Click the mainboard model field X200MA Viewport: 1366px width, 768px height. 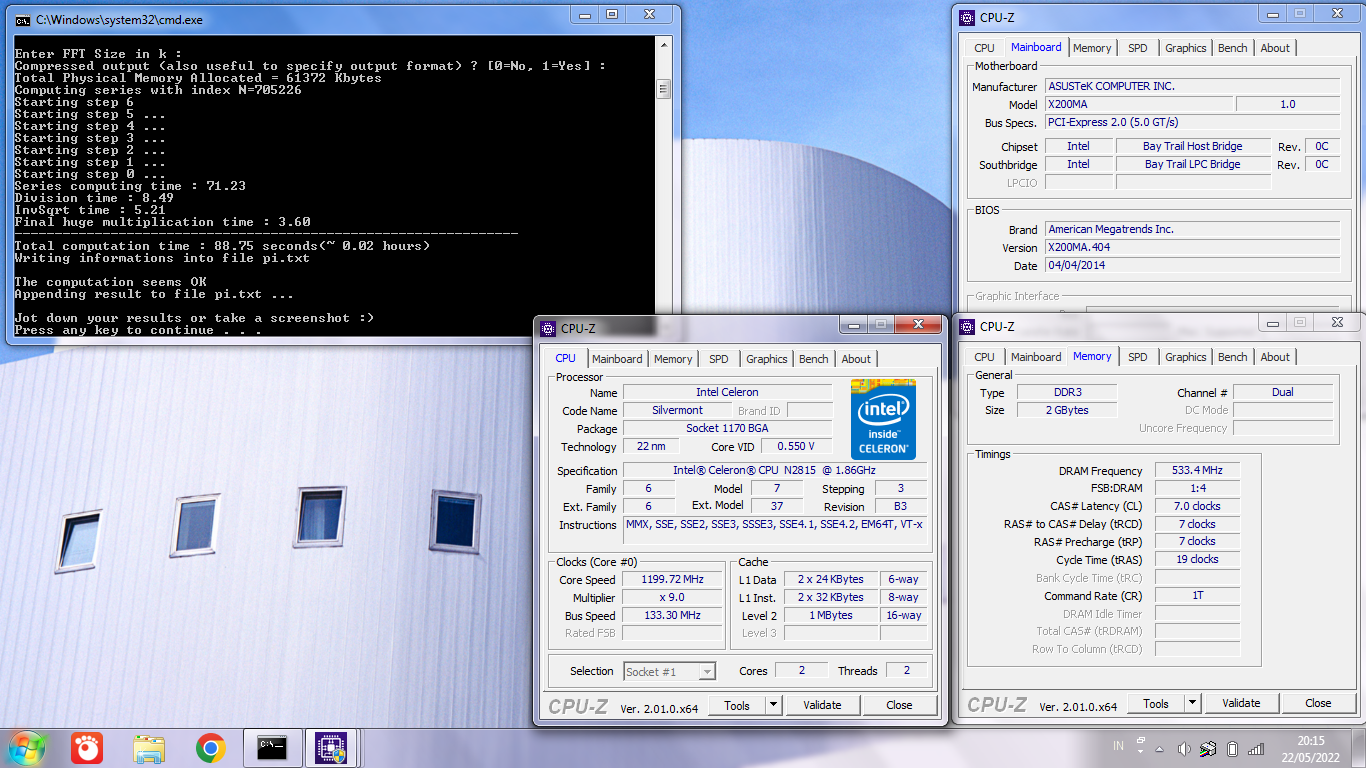point(1139,104)
